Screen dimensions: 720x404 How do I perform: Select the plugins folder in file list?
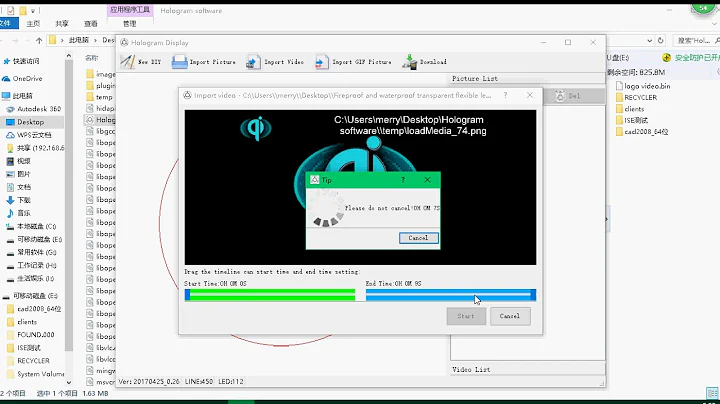[x=105, y=85]
